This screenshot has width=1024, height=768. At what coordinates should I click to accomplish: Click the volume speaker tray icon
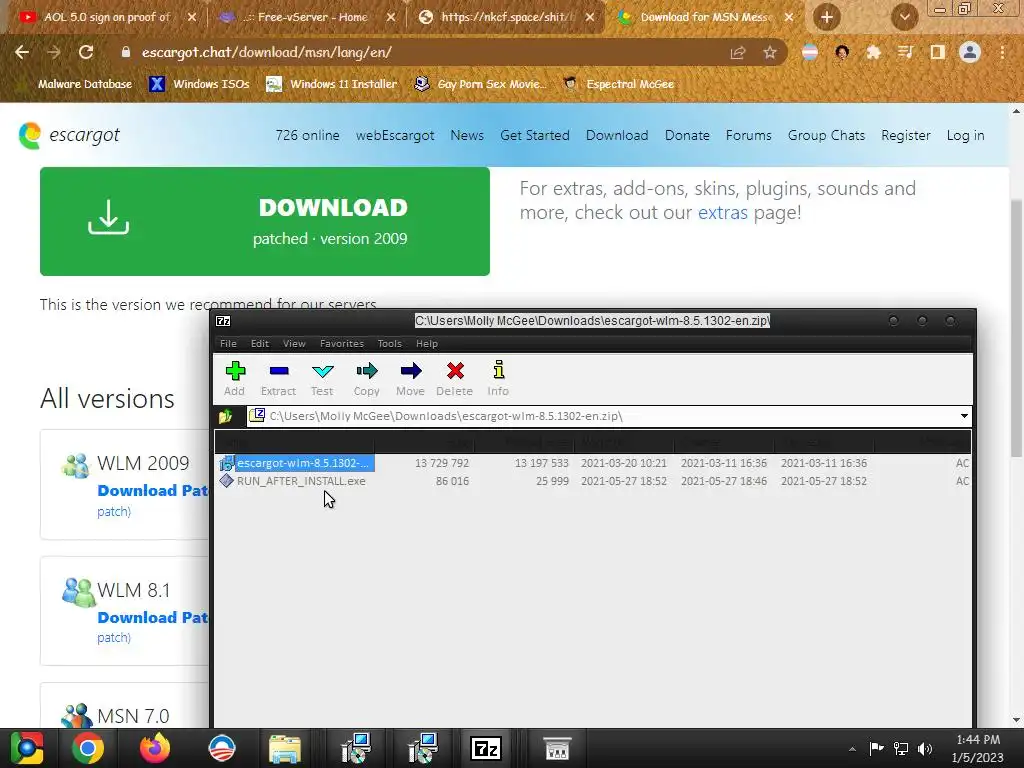(925, 748)
